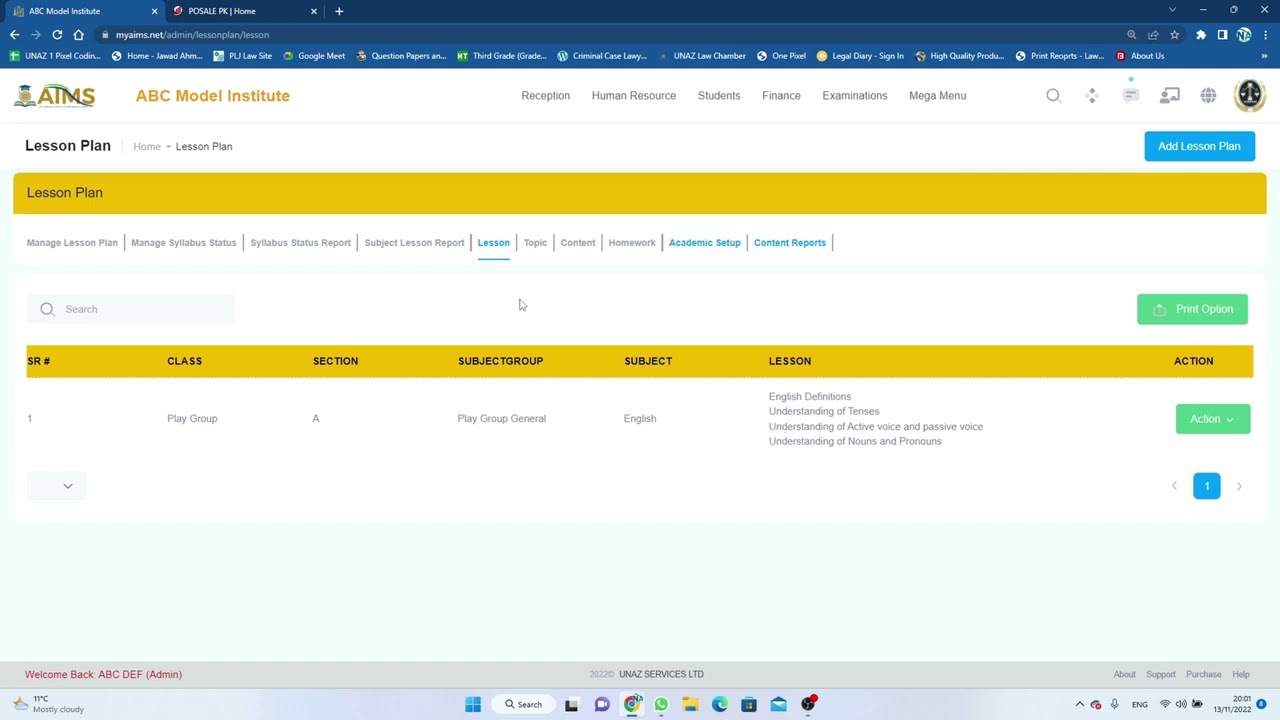Image resolution: width=1280 pixels, height=720 pixels.
Task: Open the user profile avatar
Action: [1250, 96]
